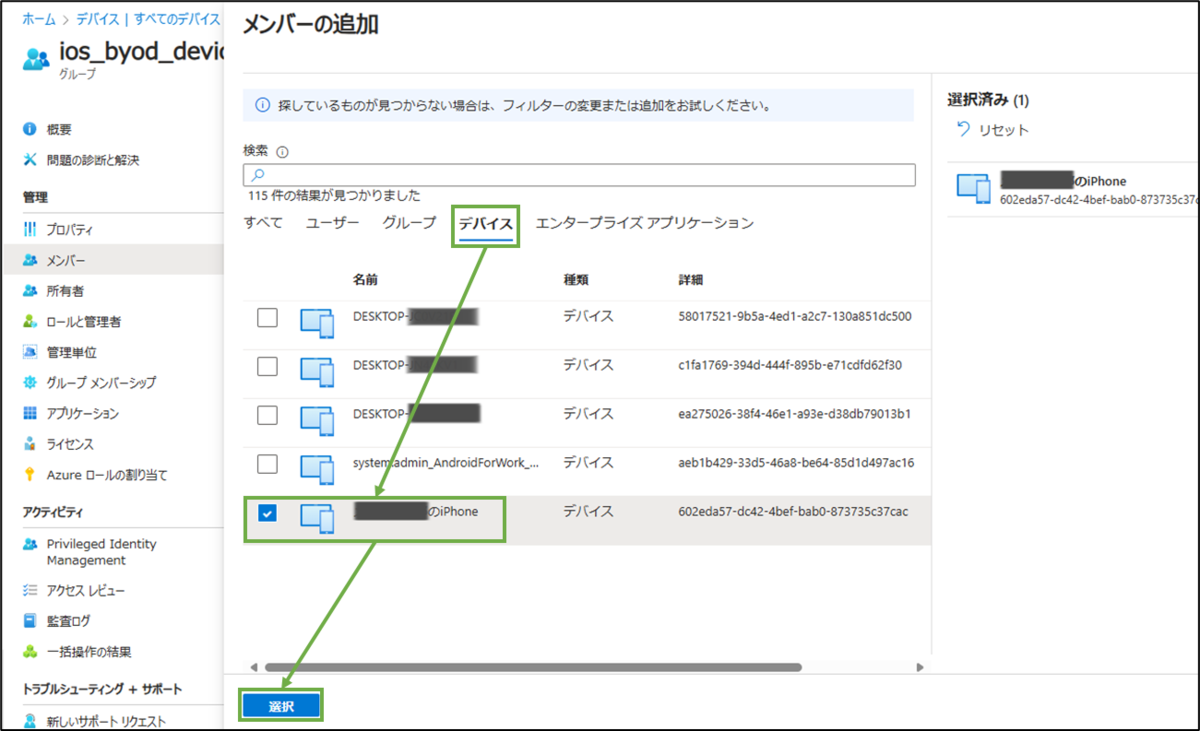Open ライセンス icon in sidebar
This screenshot has height=731, width=1200.
[x=30, y=444]
